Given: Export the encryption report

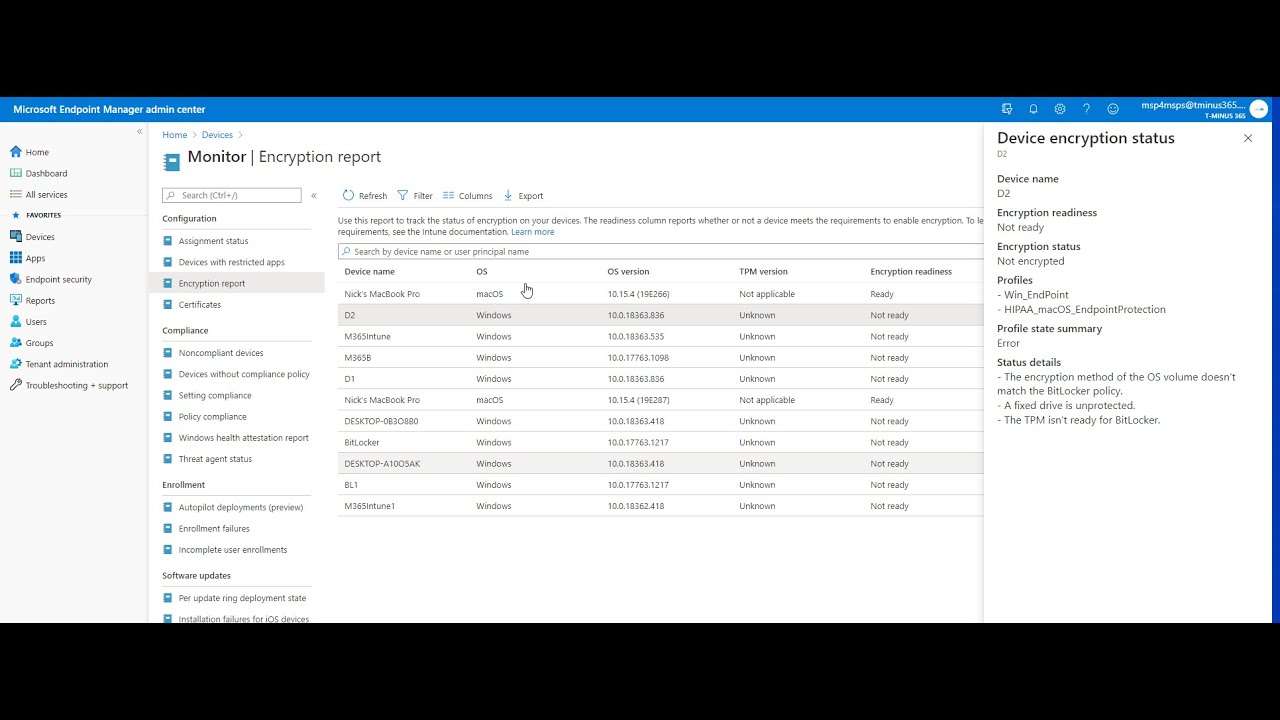Looking at the screenshot, I should click(523, 196).
